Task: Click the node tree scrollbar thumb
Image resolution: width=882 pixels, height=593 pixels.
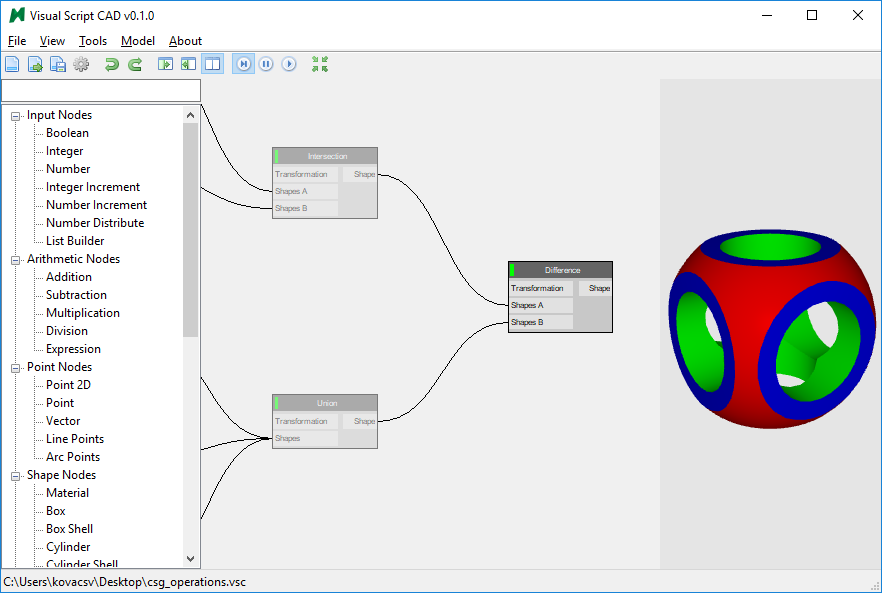Action: pyautogui.click(x=190, y=230)
